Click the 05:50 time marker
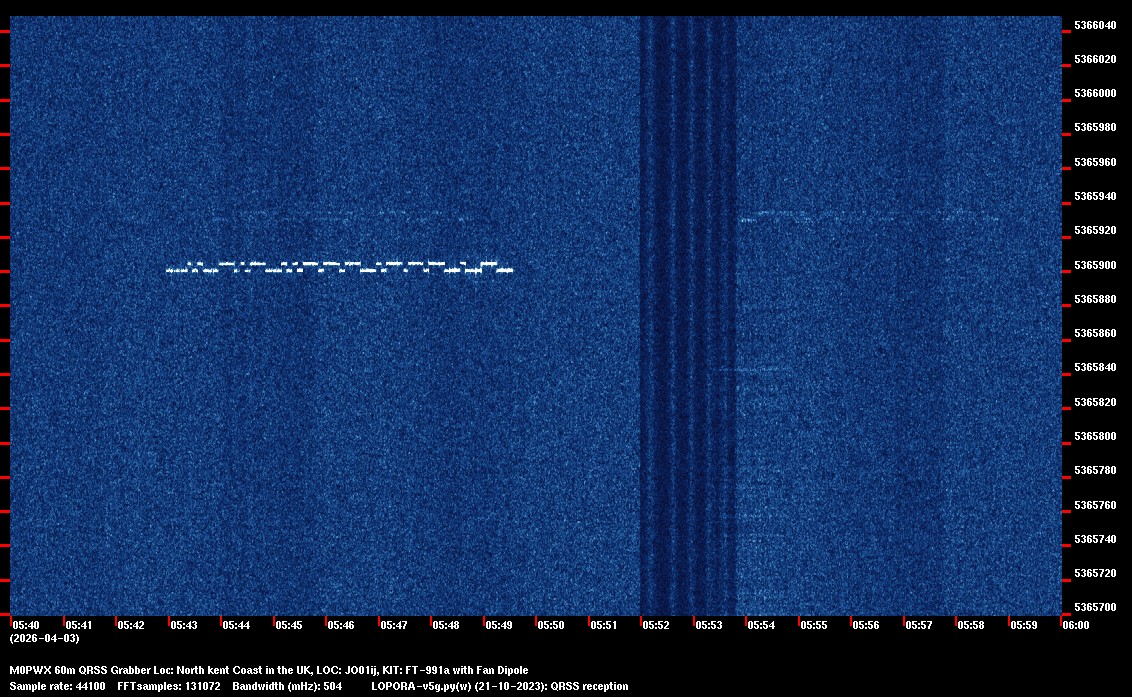1132x697 pixels. coord(551,625)
